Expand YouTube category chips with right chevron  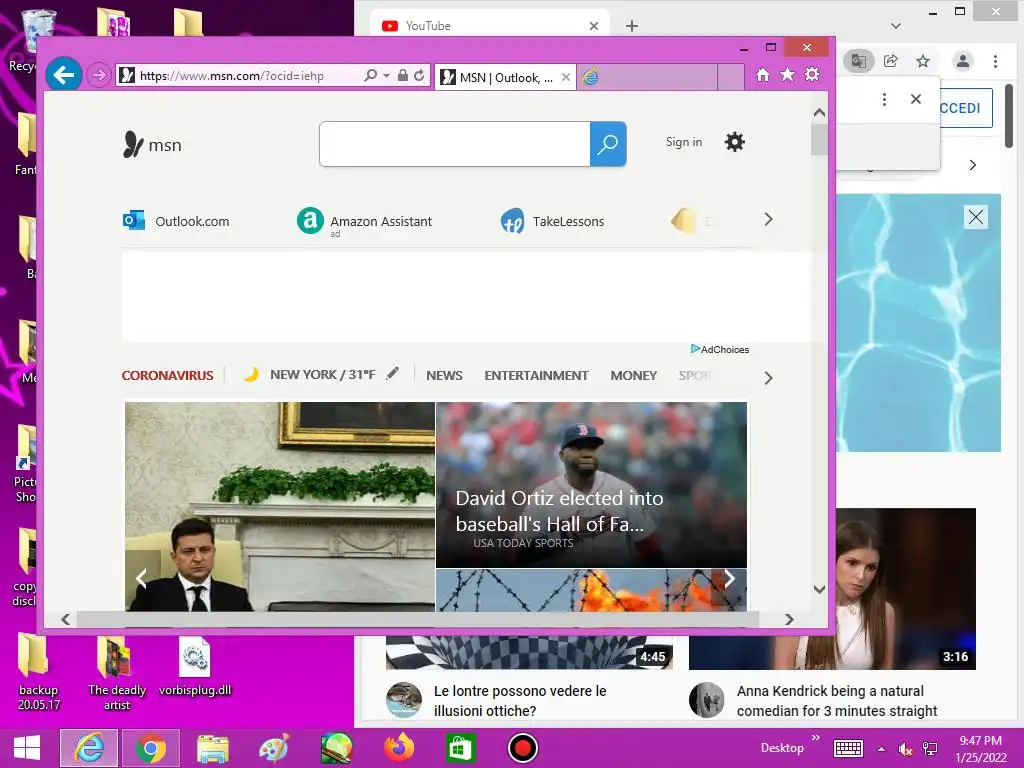972,165
